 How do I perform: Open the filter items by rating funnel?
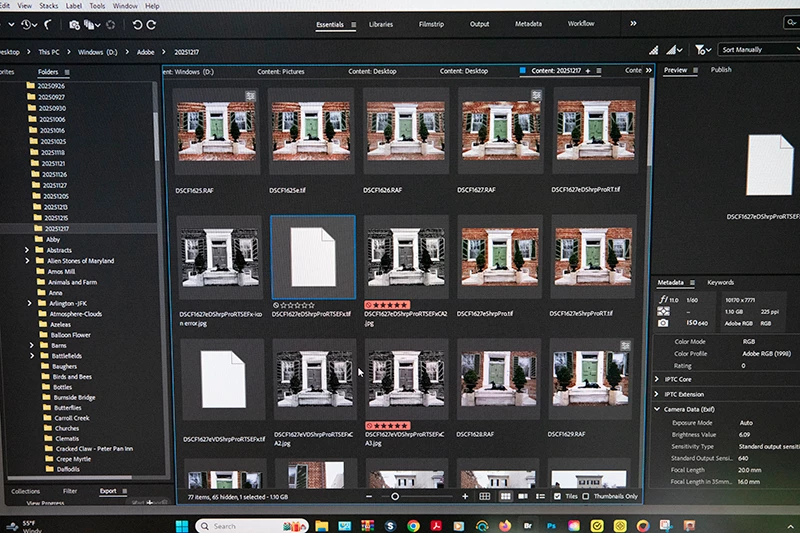pyautogui.click(x=703, y=49)
